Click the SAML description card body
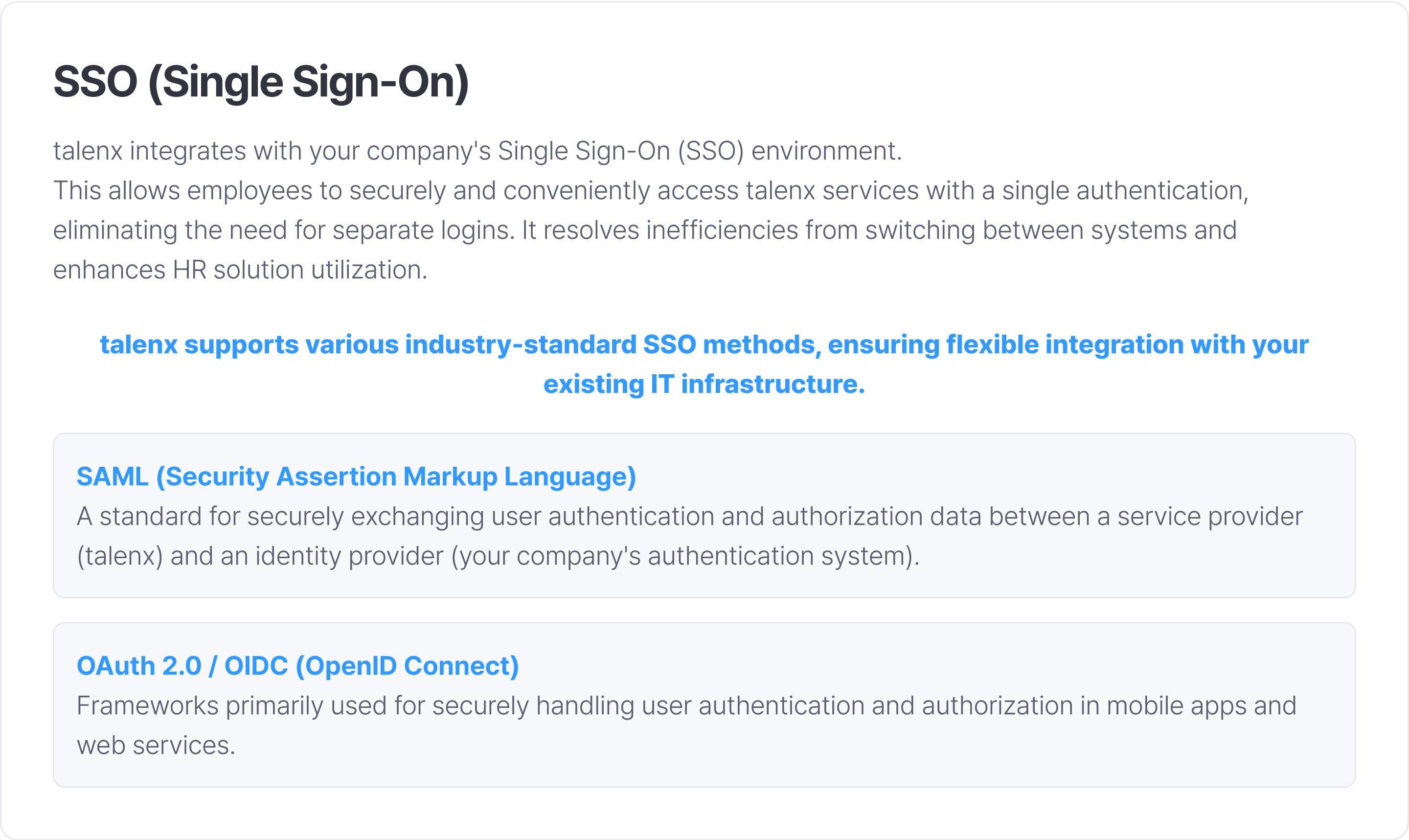1409x840 pixels. (x=704, y=515)
